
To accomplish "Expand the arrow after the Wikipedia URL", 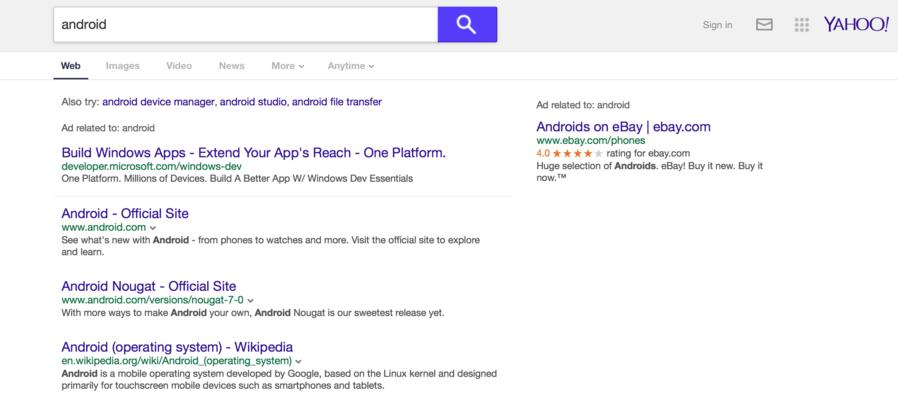I will 298,362.
